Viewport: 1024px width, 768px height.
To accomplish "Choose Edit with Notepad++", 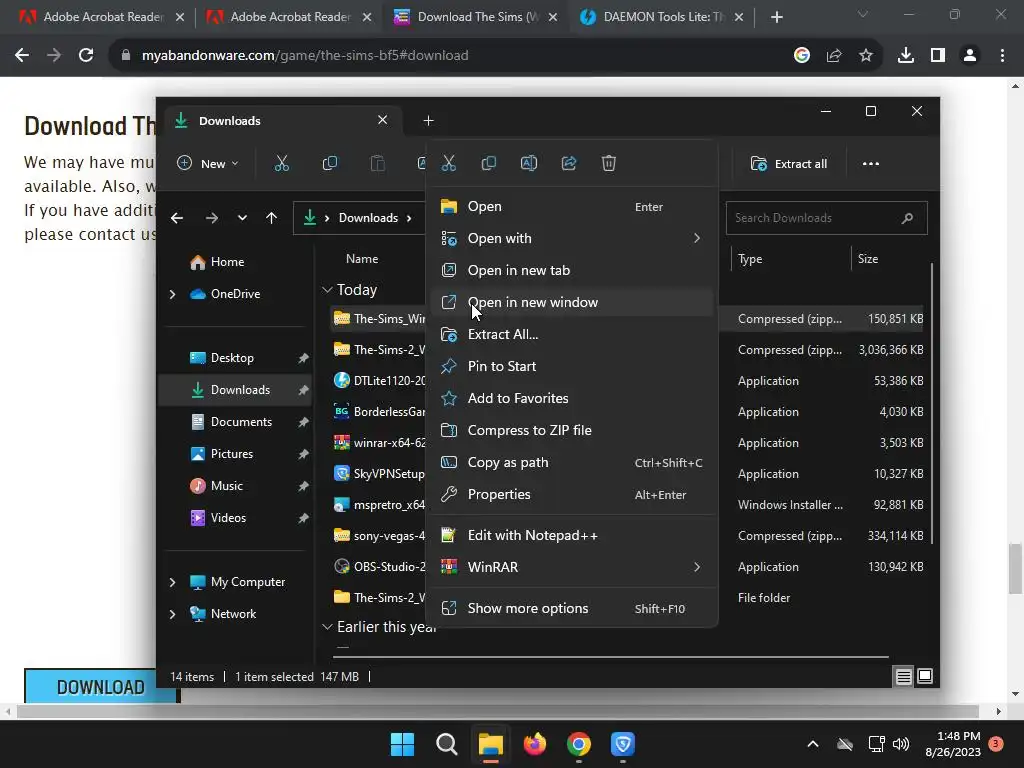I will [571, 536].
